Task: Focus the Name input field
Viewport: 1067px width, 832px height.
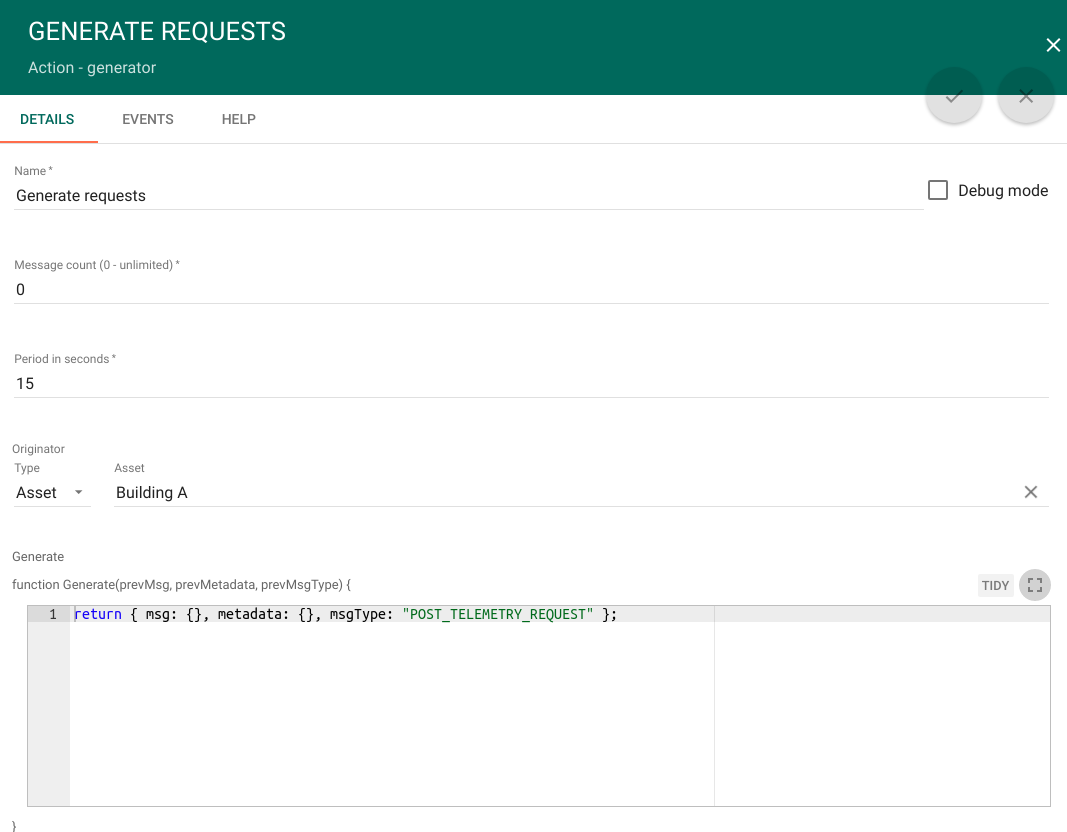Action: coord(468,196)
